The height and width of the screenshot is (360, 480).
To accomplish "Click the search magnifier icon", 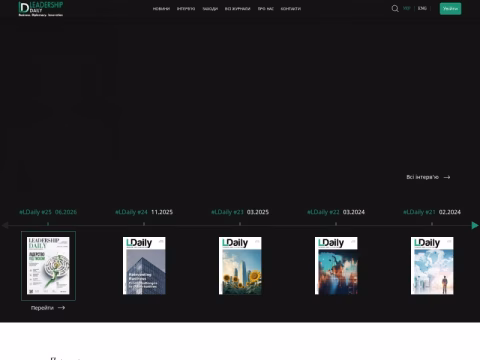I will click(395, 9).
